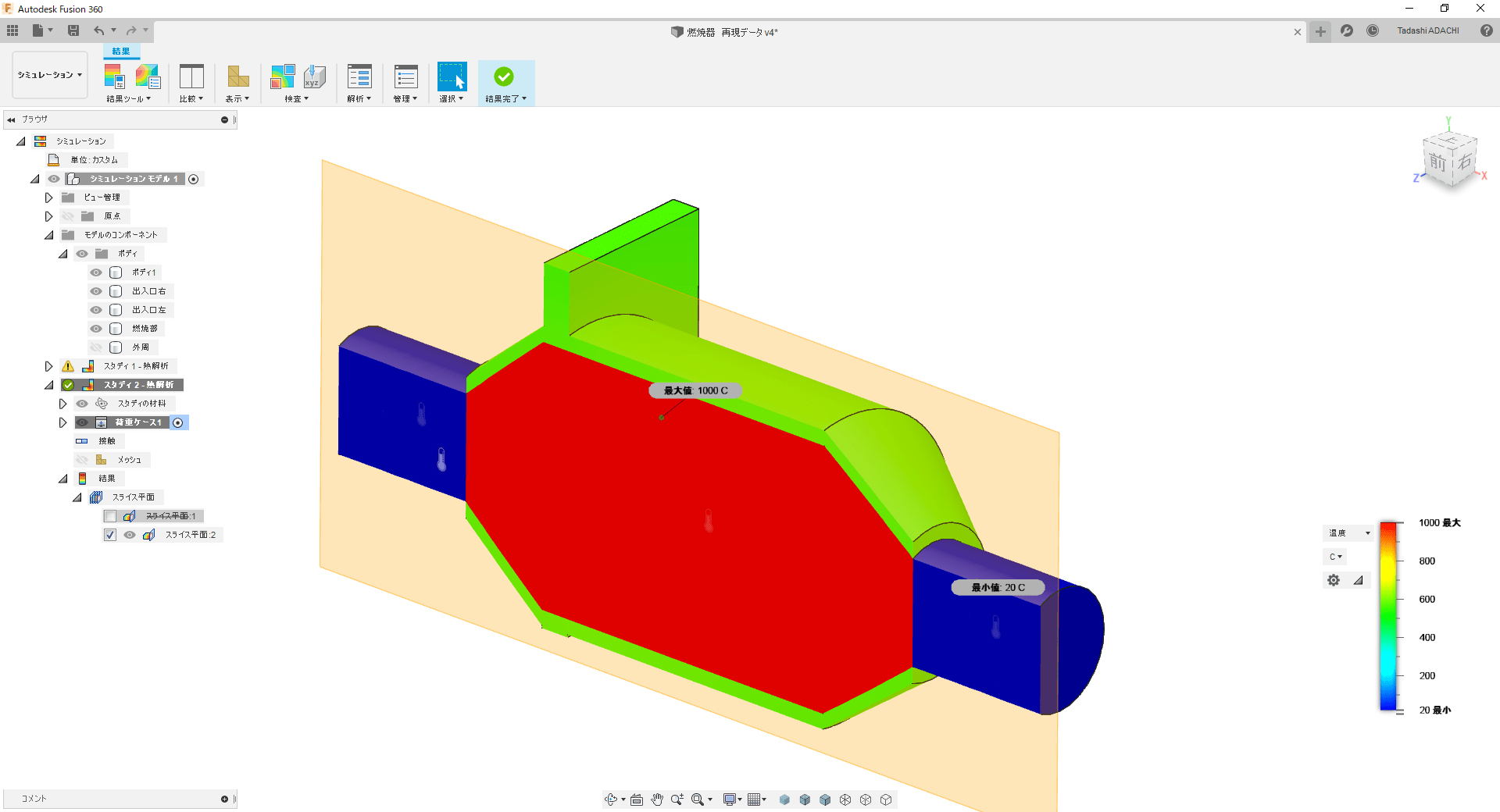Toggle visibility of ボディ1 body

95,272
